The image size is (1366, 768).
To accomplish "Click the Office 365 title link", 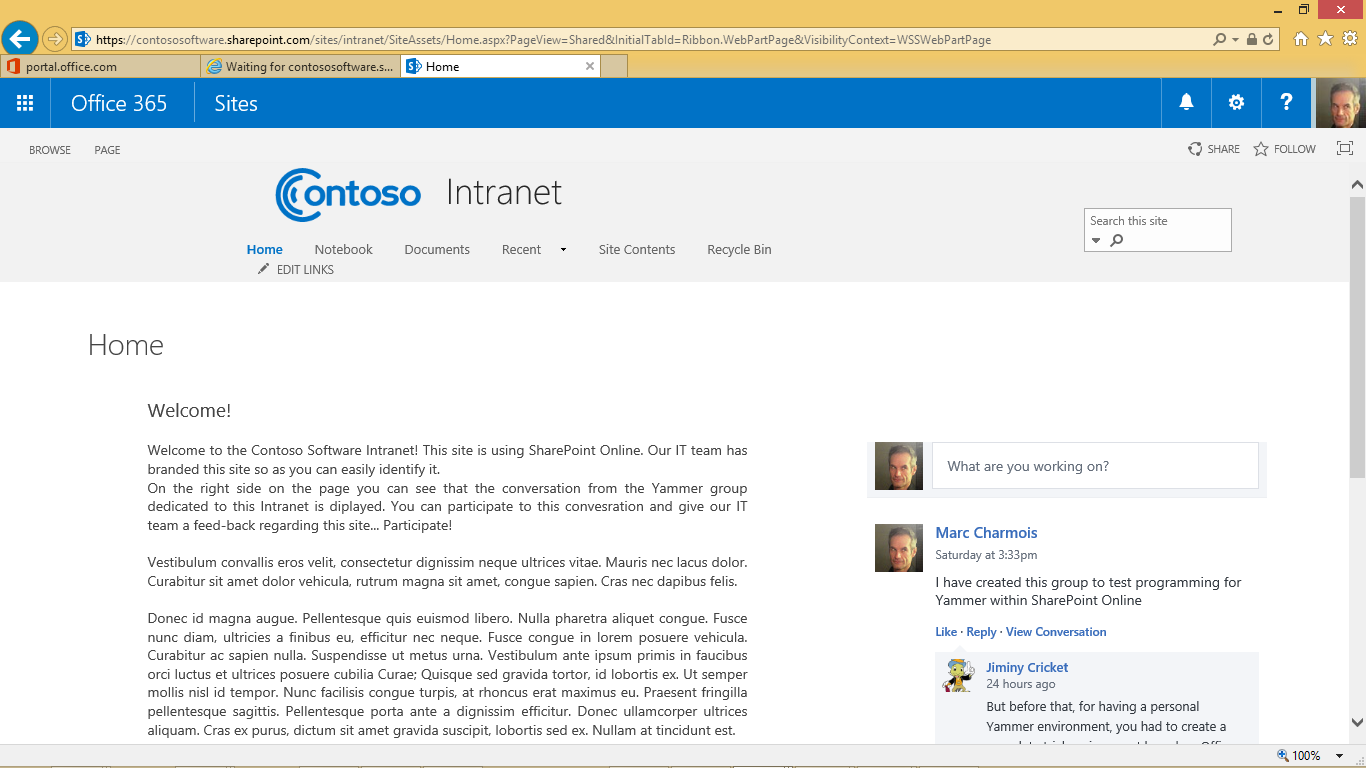I will click(119, 103).
